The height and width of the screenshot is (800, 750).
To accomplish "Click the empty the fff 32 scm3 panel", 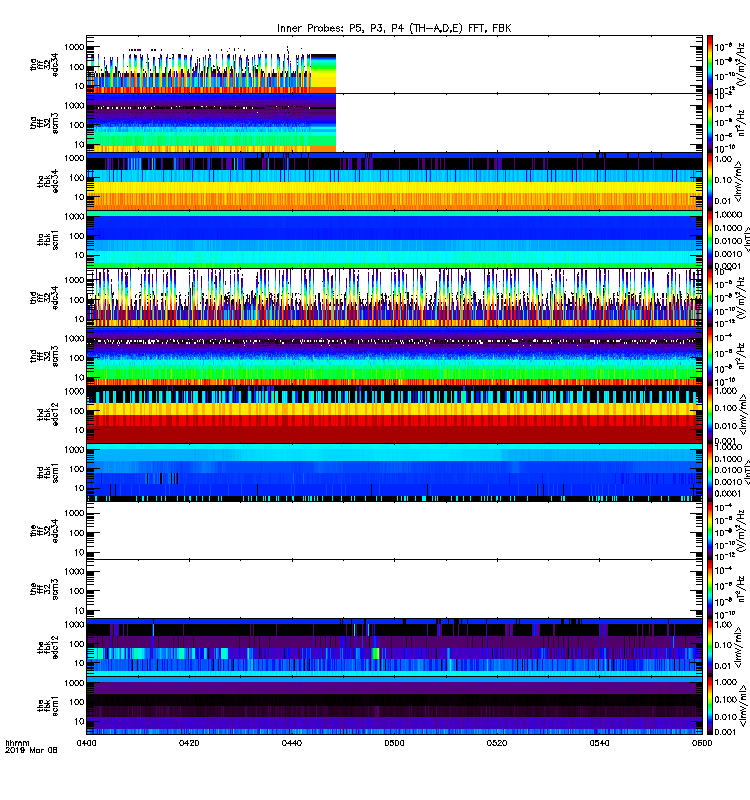I will 394,589.
